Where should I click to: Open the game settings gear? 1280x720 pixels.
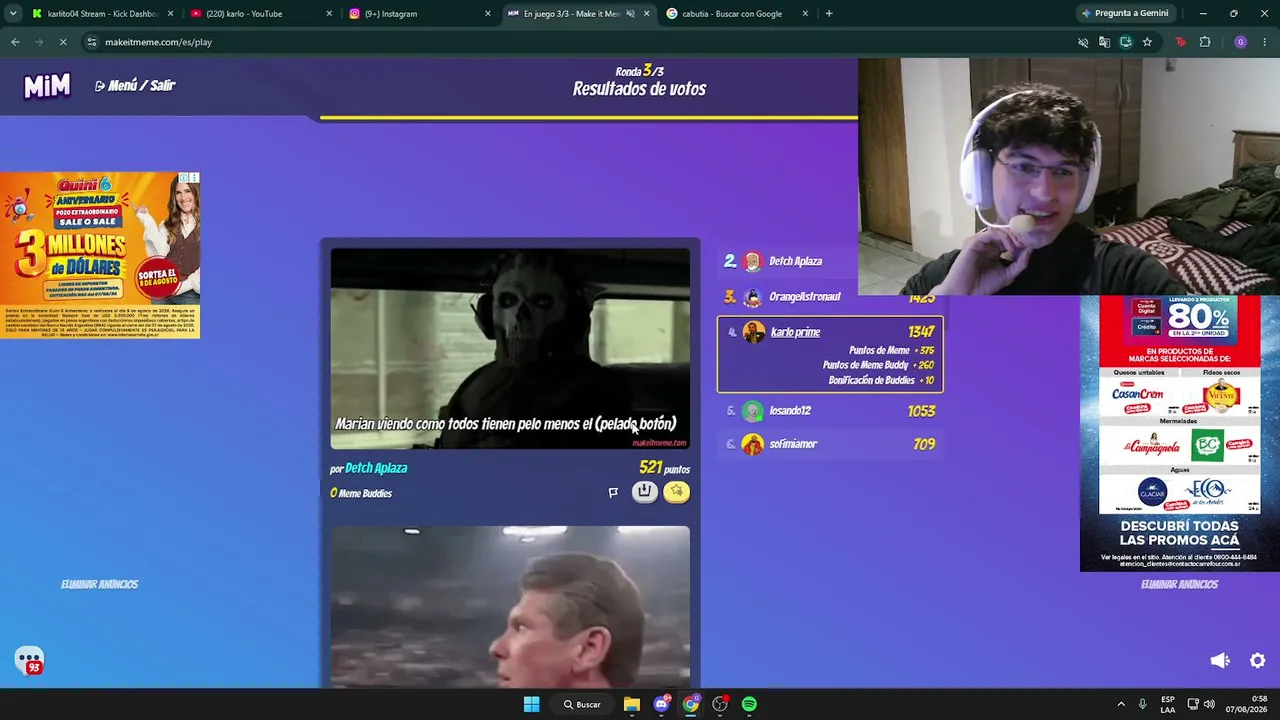tap(1258, 660)
